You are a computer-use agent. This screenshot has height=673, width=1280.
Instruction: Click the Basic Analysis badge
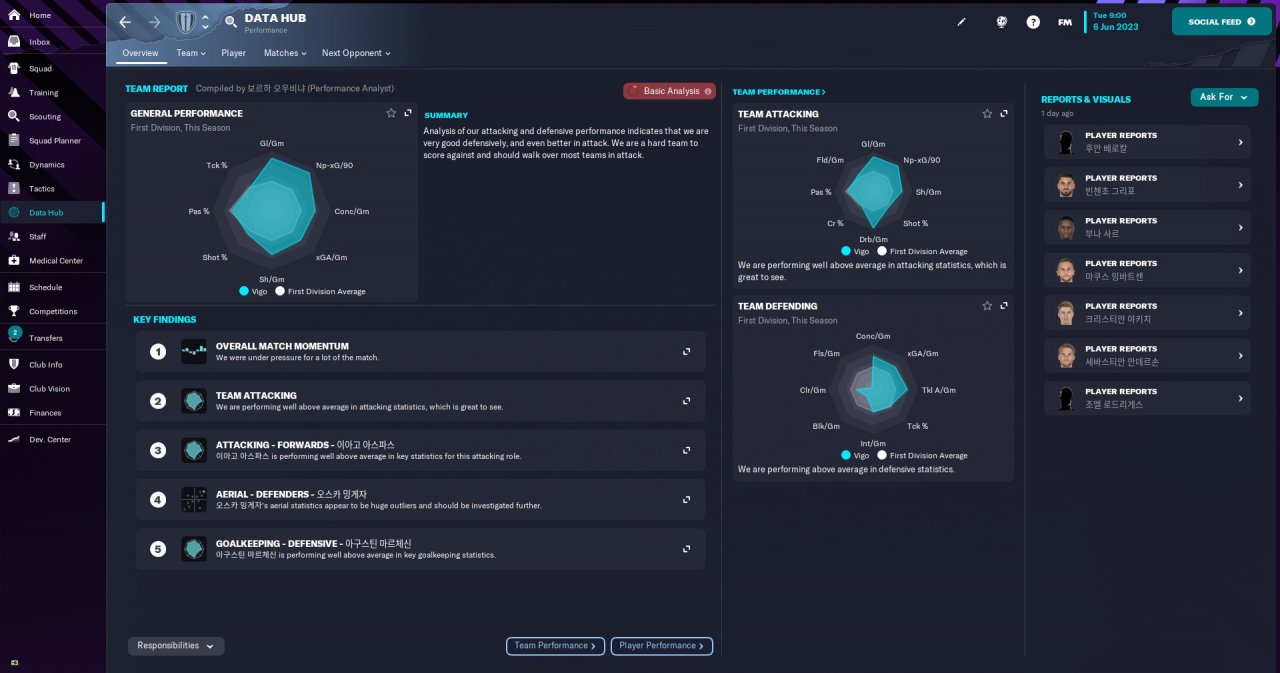[669, 91]
